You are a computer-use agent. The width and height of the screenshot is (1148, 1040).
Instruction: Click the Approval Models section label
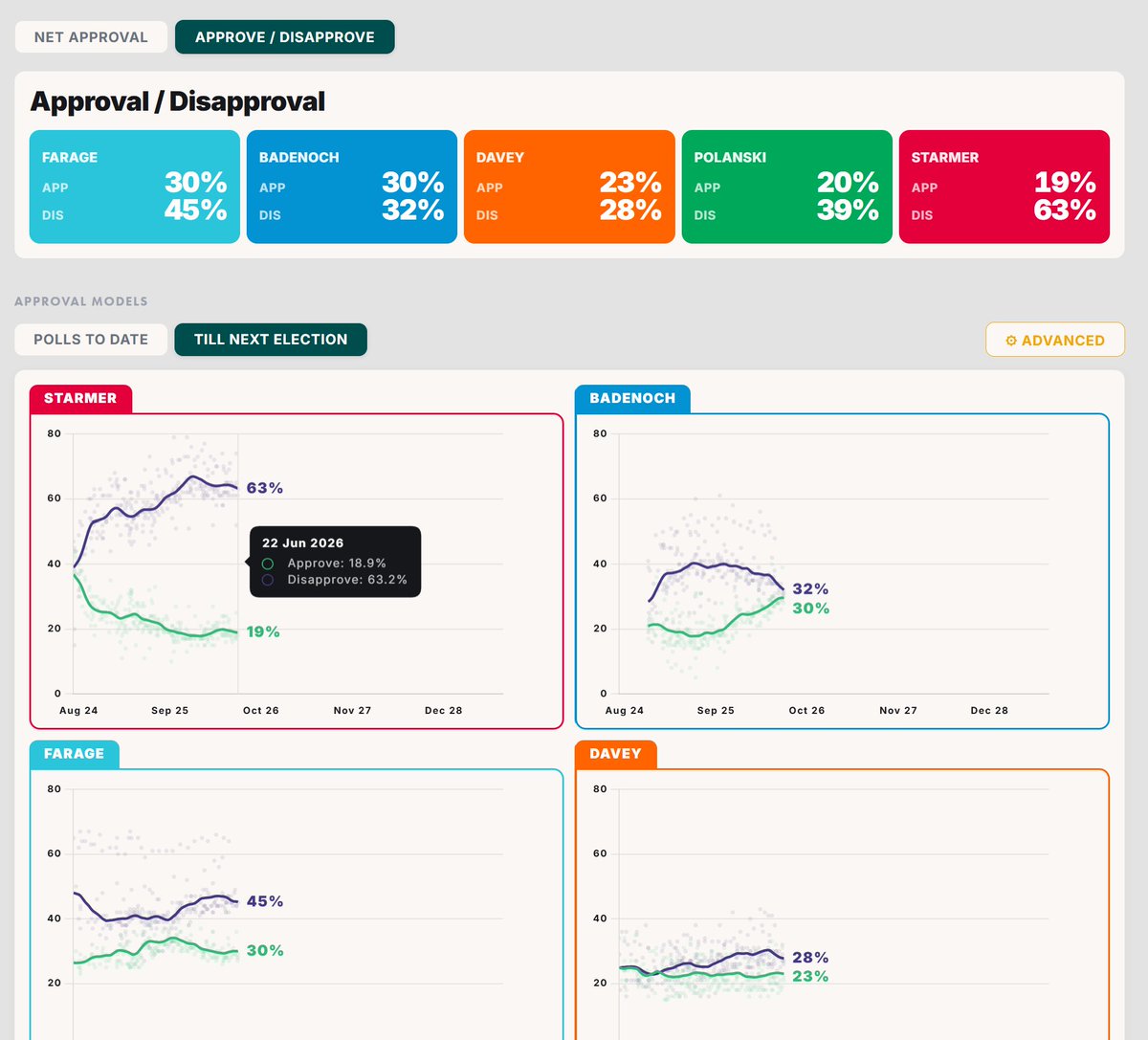tap(81, 301)
